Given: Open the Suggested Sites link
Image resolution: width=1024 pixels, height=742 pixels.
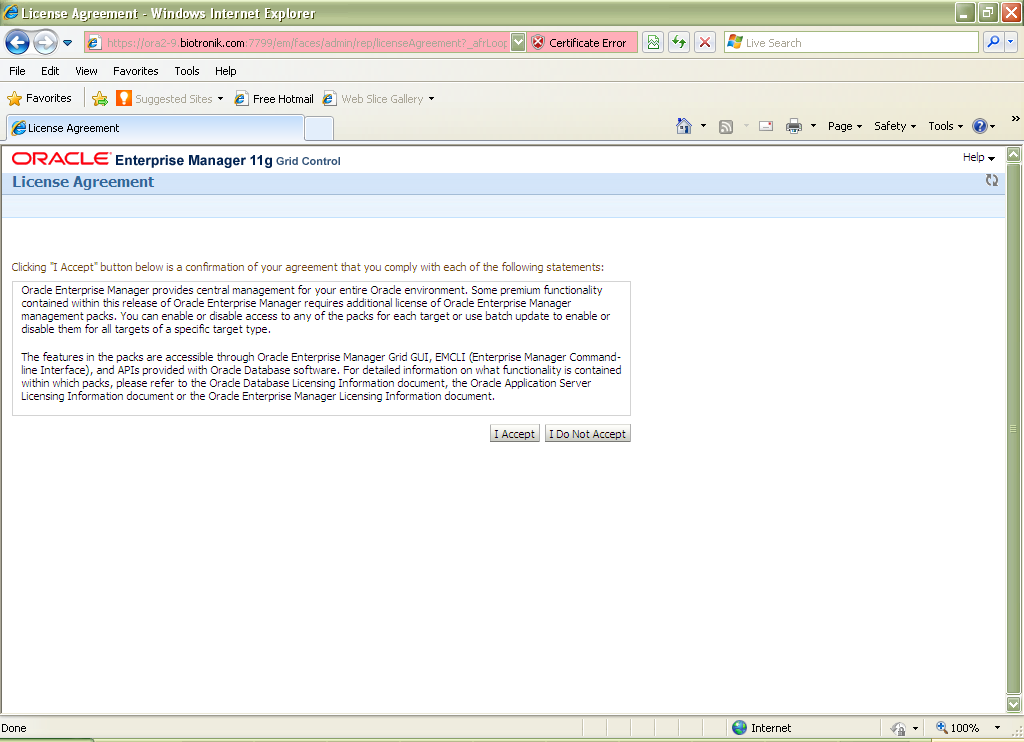Looking at the screenshot, I should click(x=170, y=99).
